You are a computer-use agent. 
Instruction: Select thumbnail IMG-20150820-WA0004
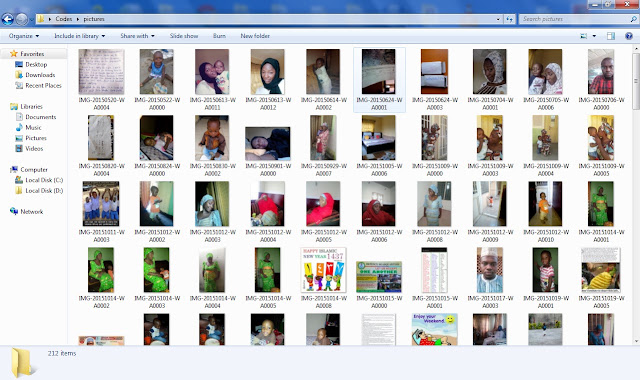coord(101,138)
